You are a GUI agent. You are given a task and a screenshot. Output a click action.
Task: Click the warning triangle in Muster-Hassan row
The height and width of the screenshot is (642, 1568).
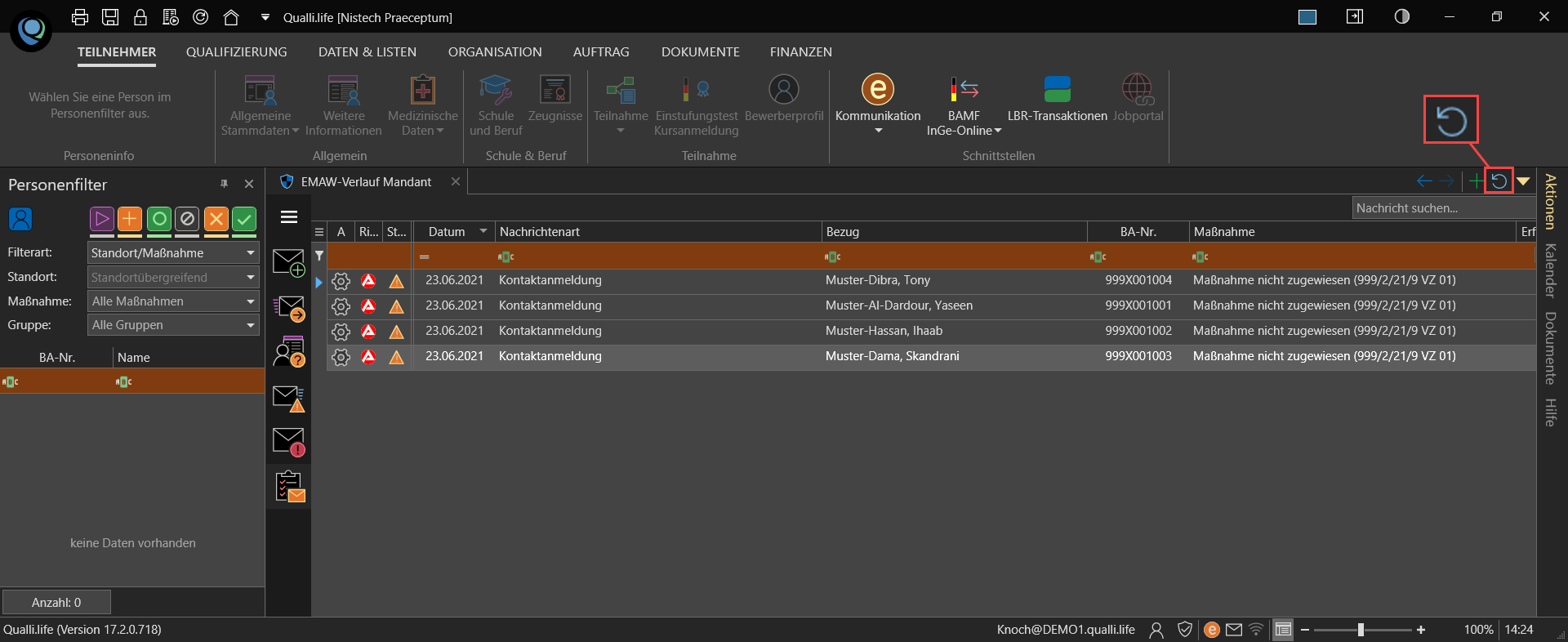click(396, 332)
